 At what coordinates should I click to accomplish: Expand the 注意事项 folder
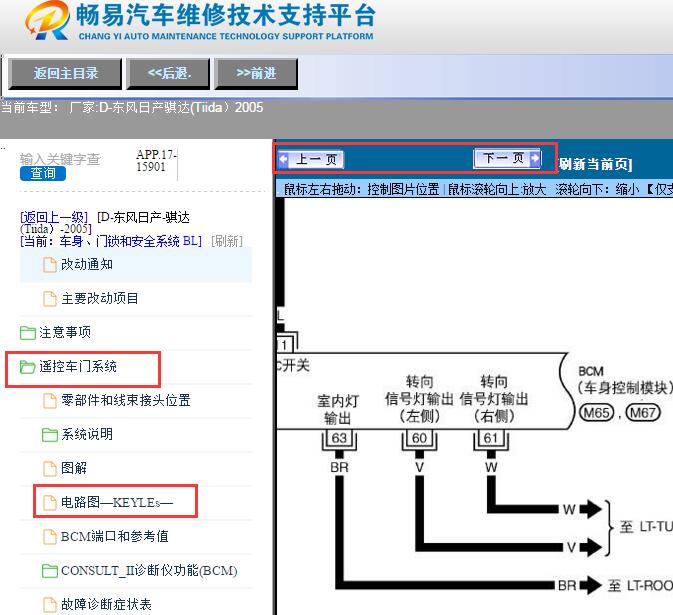point(65,332)
